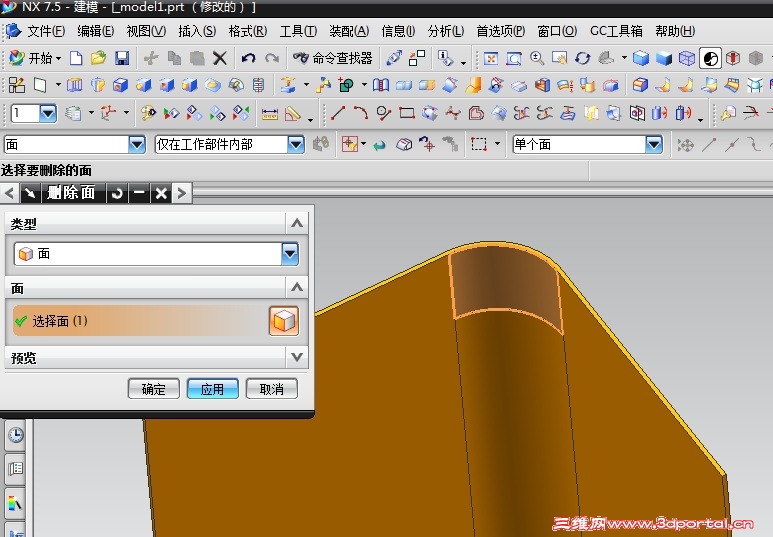773x537 pixels.
Task: Open the 窗口(O) menu
Action: (x=557, y=31)
